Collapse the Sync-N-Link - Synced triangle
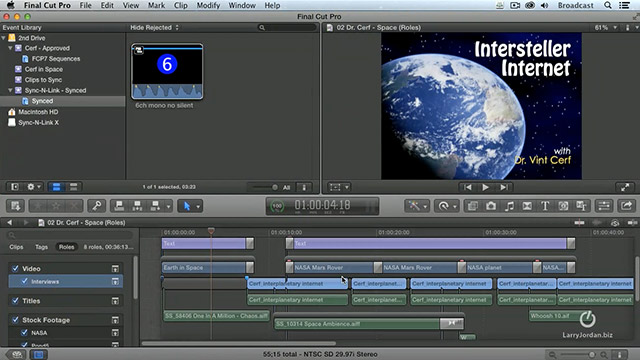The width and height of the screenshot is (640, 360). click(11, 90)
